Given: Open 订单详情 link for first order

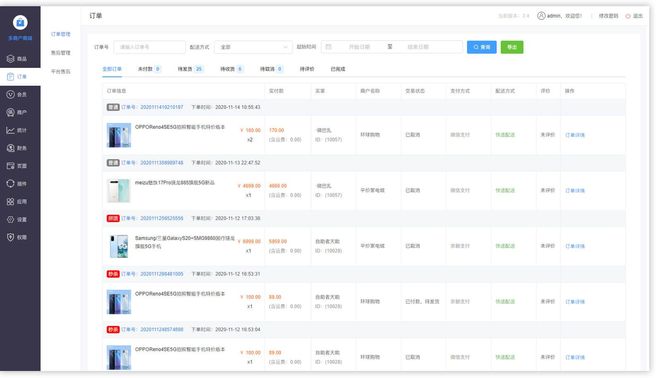Looking at the screenshot, I should click(575, 135).
